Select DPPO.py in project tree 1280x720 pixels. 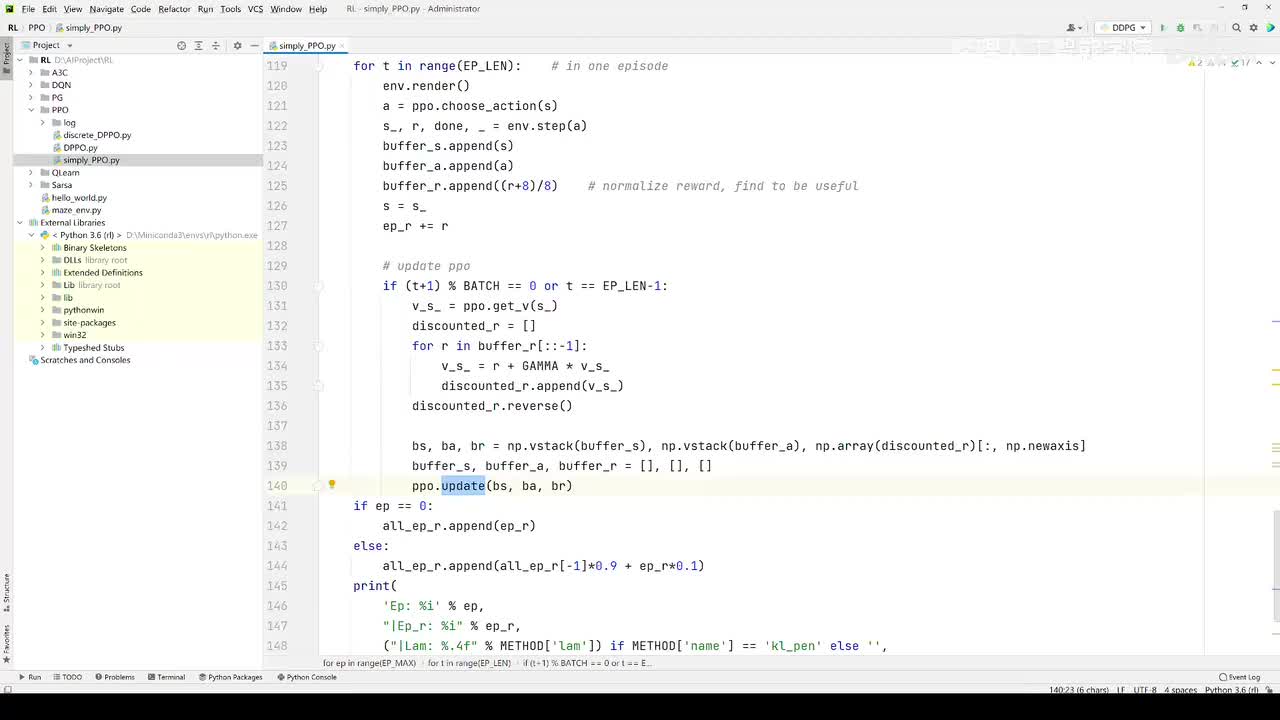80,148
